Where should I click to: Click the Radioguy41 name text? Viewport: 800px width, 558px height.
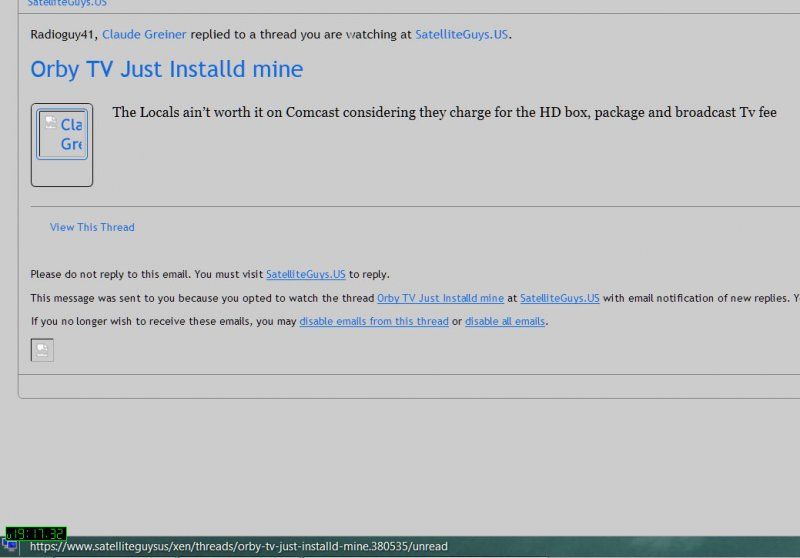pos(62,34)
